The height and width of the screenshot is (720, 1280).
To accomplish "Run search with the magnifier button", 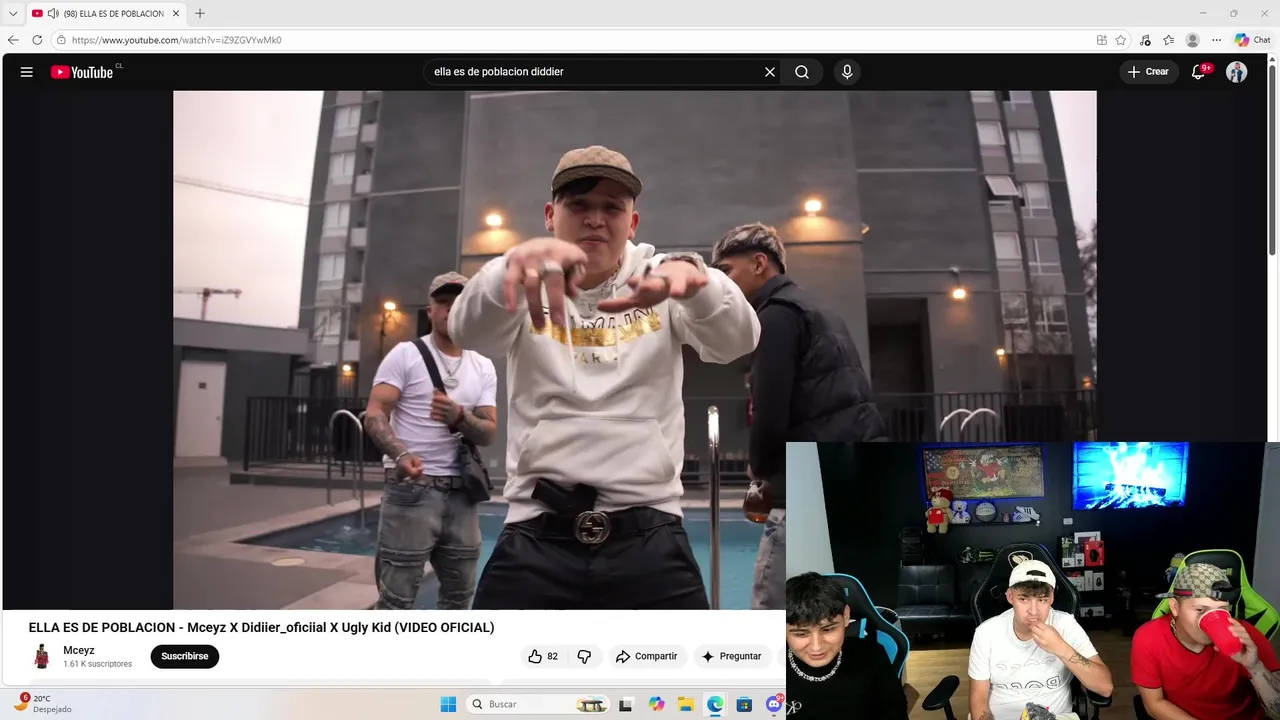I will click(802, 72).
